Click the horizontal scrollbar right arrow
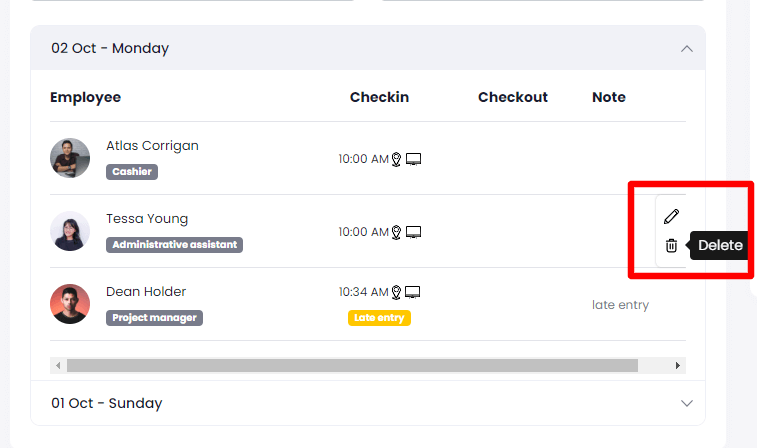The image size is (757, 448). (679, 366)
